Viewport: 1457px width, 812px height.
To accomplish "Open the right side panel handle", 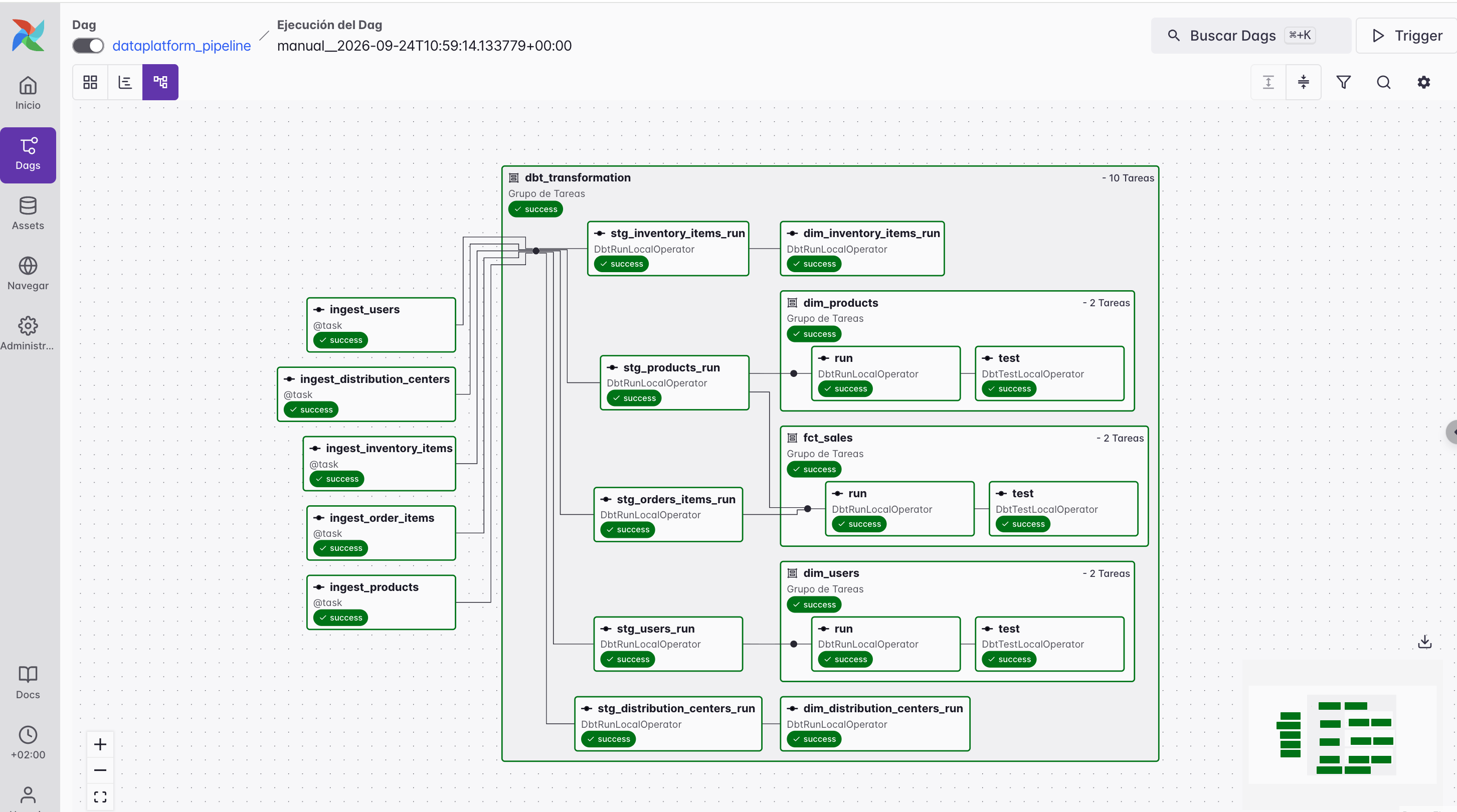I will point(1452,432).
